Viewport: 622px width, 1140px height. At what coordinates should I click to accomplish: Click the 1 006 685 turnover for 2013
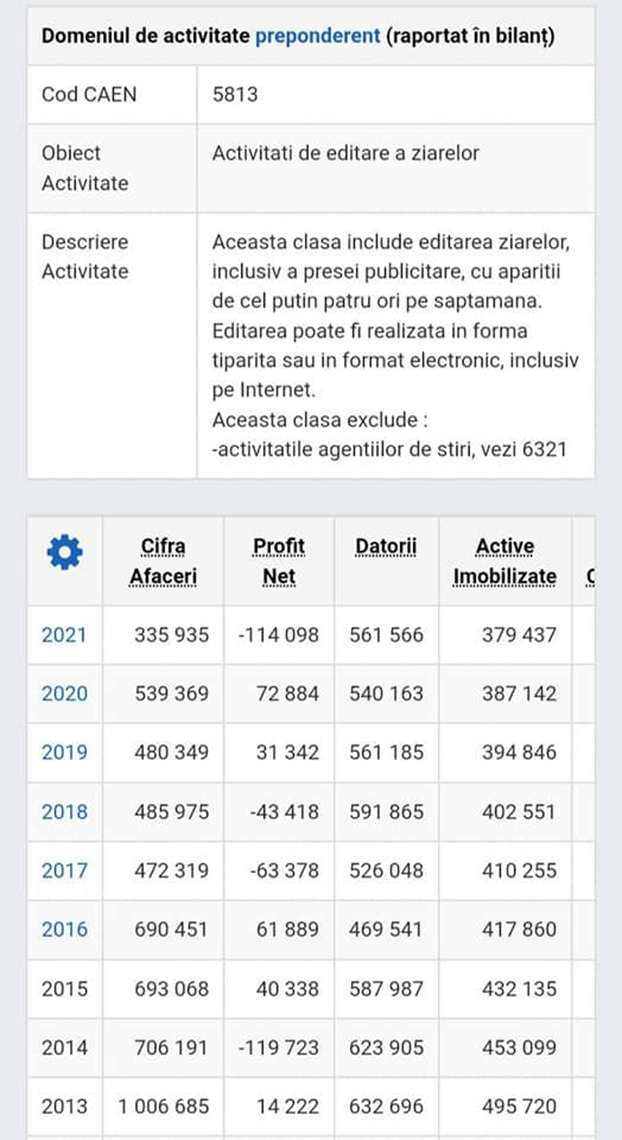pos(163,1107)
